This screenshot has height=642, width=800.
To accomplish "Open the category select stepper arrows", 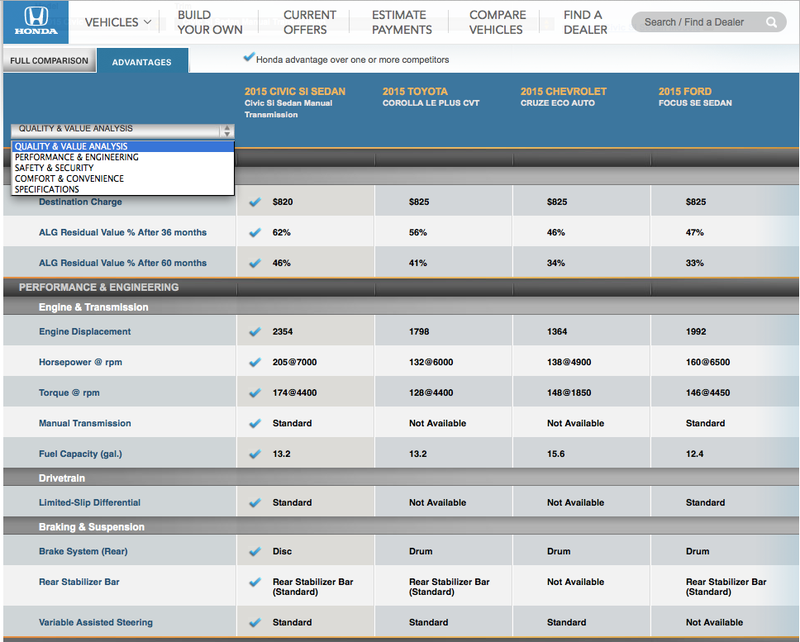I will tap(227, 131).
